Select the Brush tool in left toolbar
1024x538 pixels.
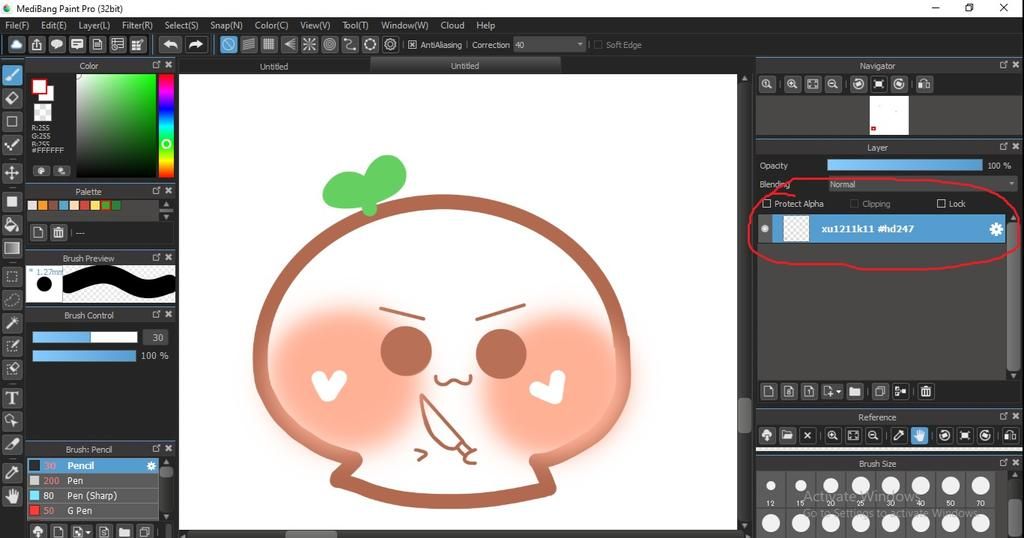pyautogui.click(x=12, y=75)
